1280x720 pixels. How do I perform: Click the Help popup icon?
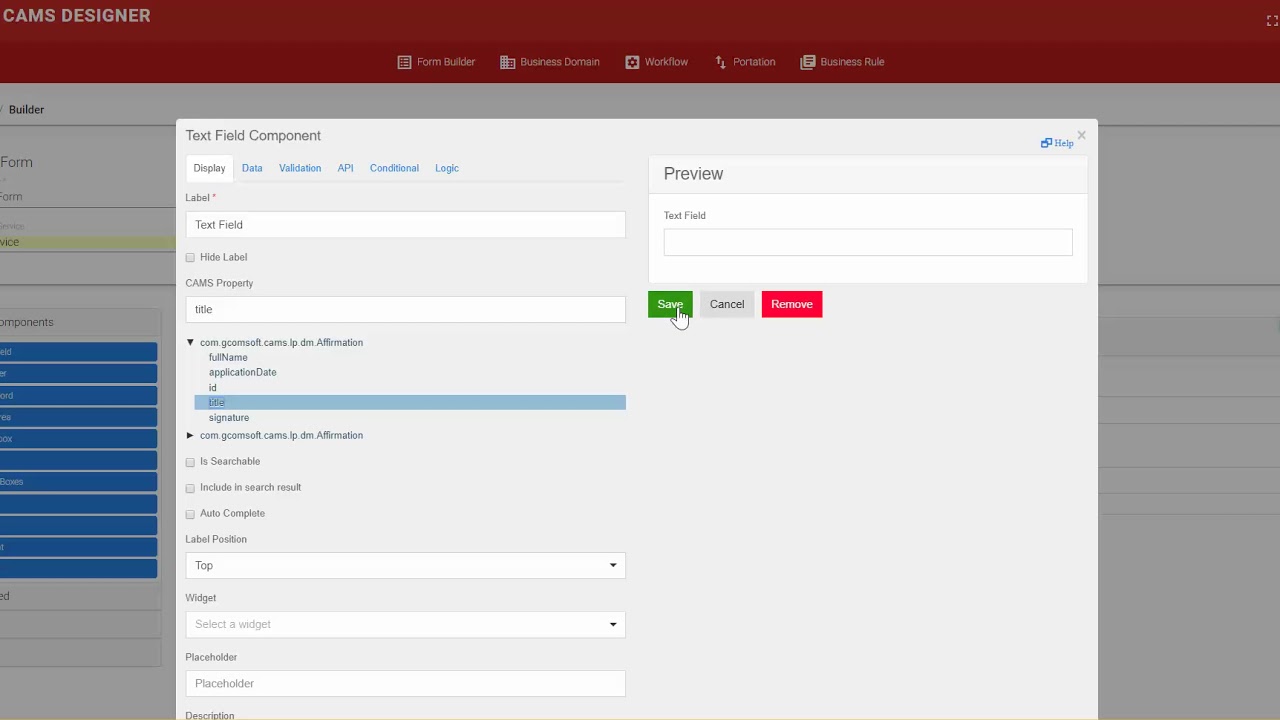click(x=1046, y=143)
